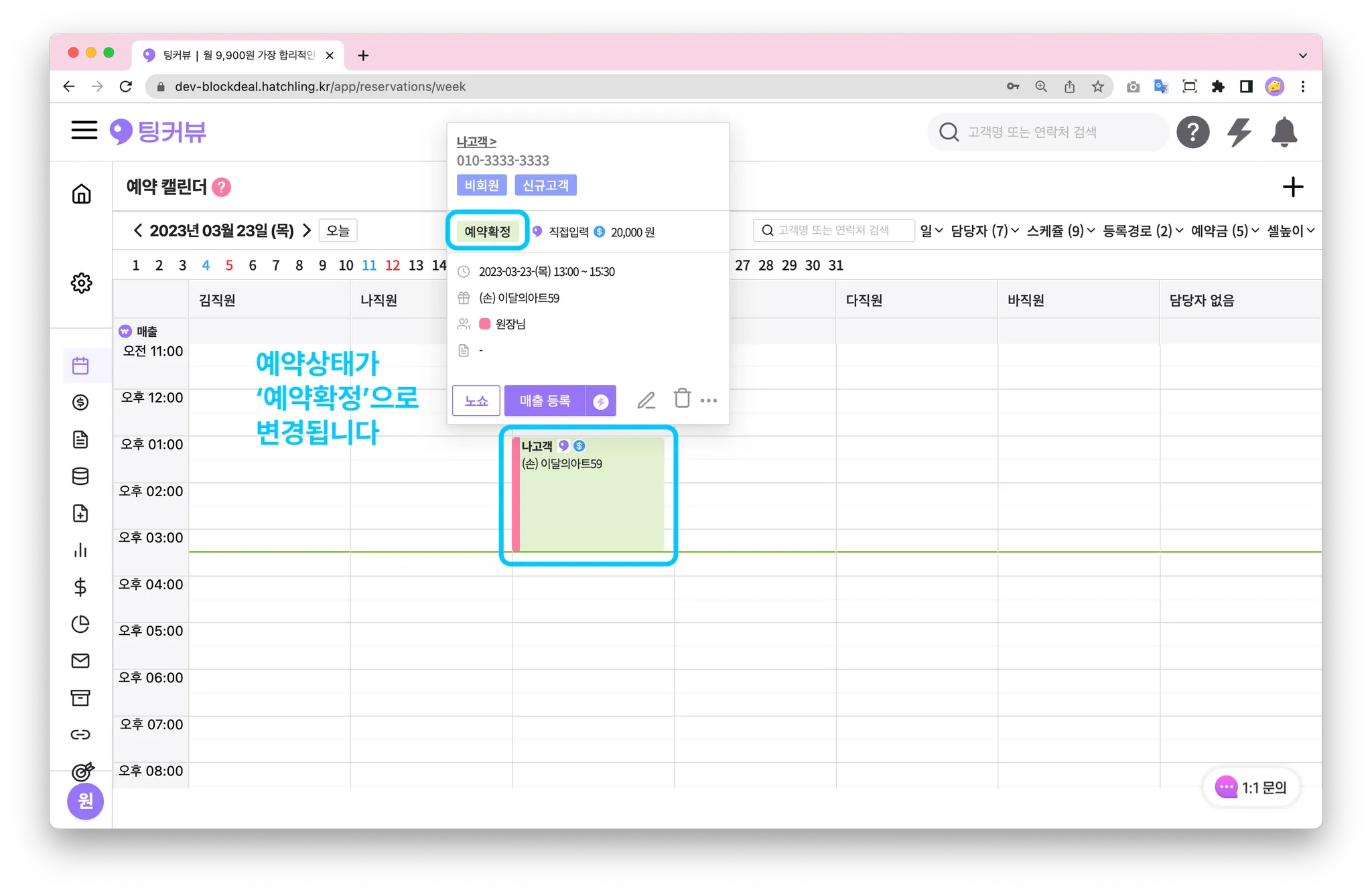Click the 매출 등록 button
The height and width of the screenshot is (894, 1372).
545,400
